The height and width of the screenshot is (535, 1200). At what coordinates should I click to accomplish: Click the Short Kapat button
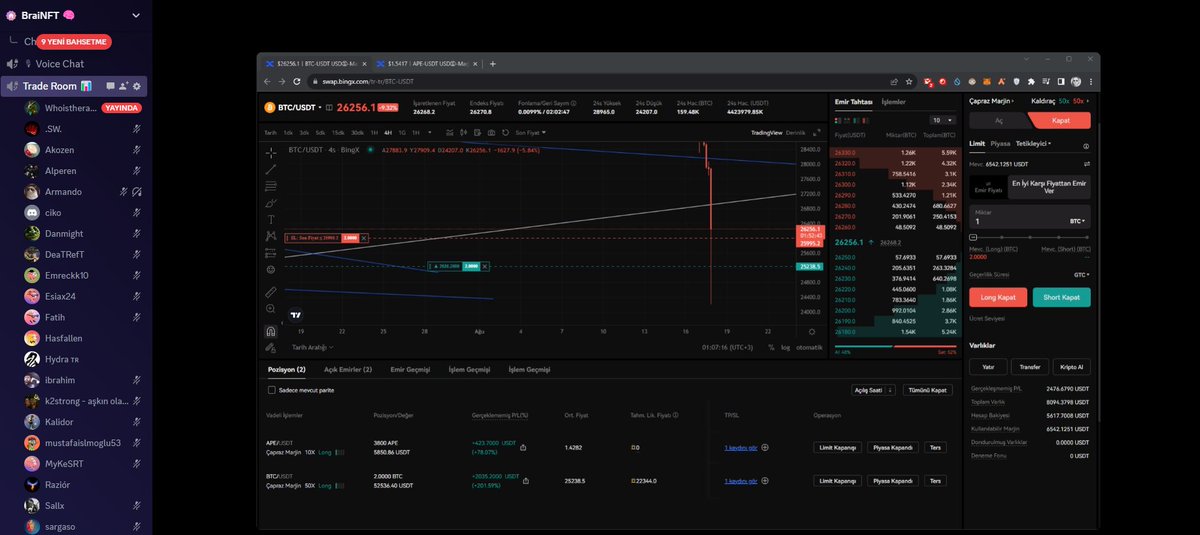click(x=1061, y=297)
